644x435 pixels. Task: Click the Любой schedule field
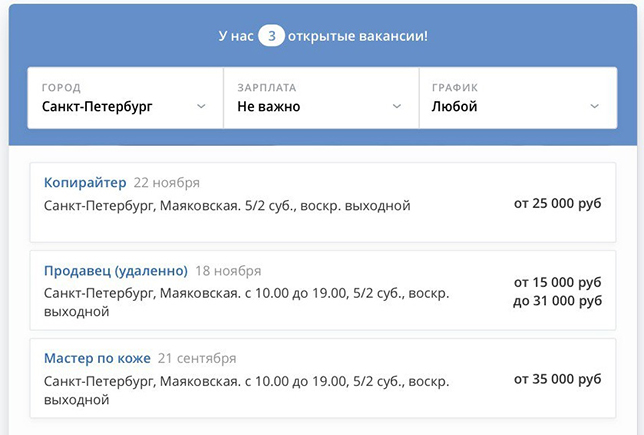tap(518, 98)
